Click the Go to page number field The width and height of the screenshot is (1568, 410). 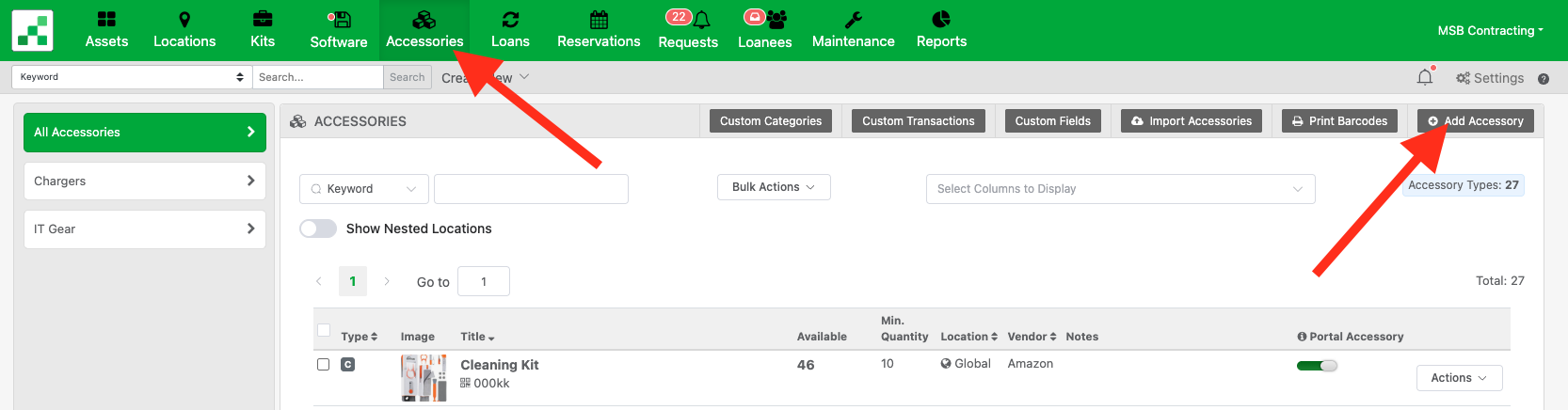(484, 281)
